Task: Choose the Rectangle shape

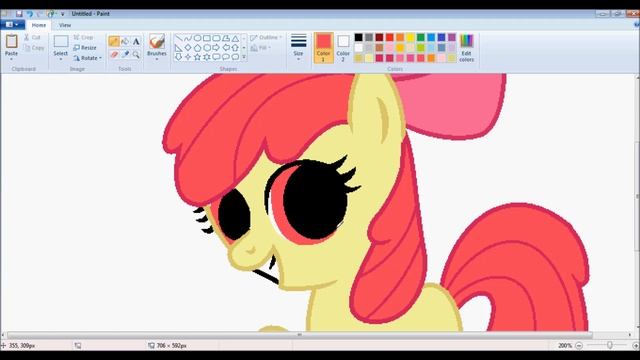Action: 207,38
